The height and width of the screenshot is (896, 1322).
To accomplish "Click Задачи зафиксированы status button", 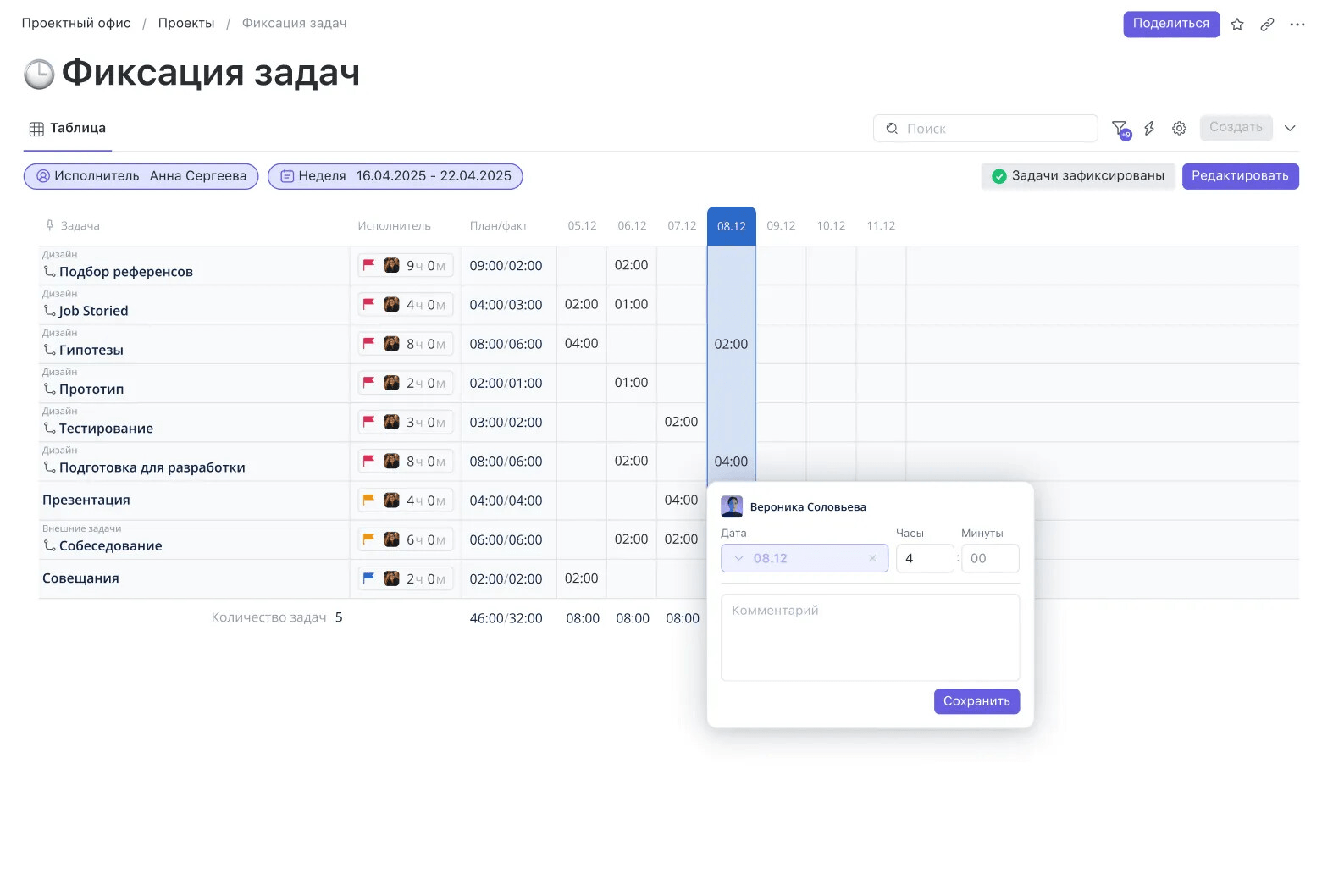I will pos(1078,176).
